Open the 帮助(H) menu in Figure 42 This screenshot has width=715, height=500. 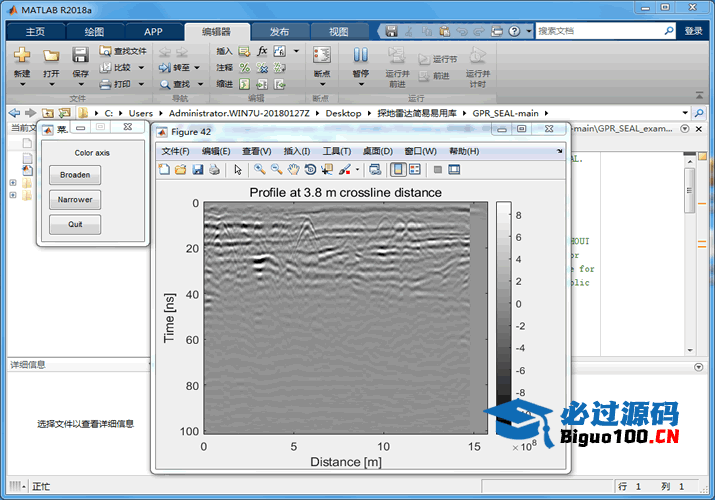(x=464, y=151)
